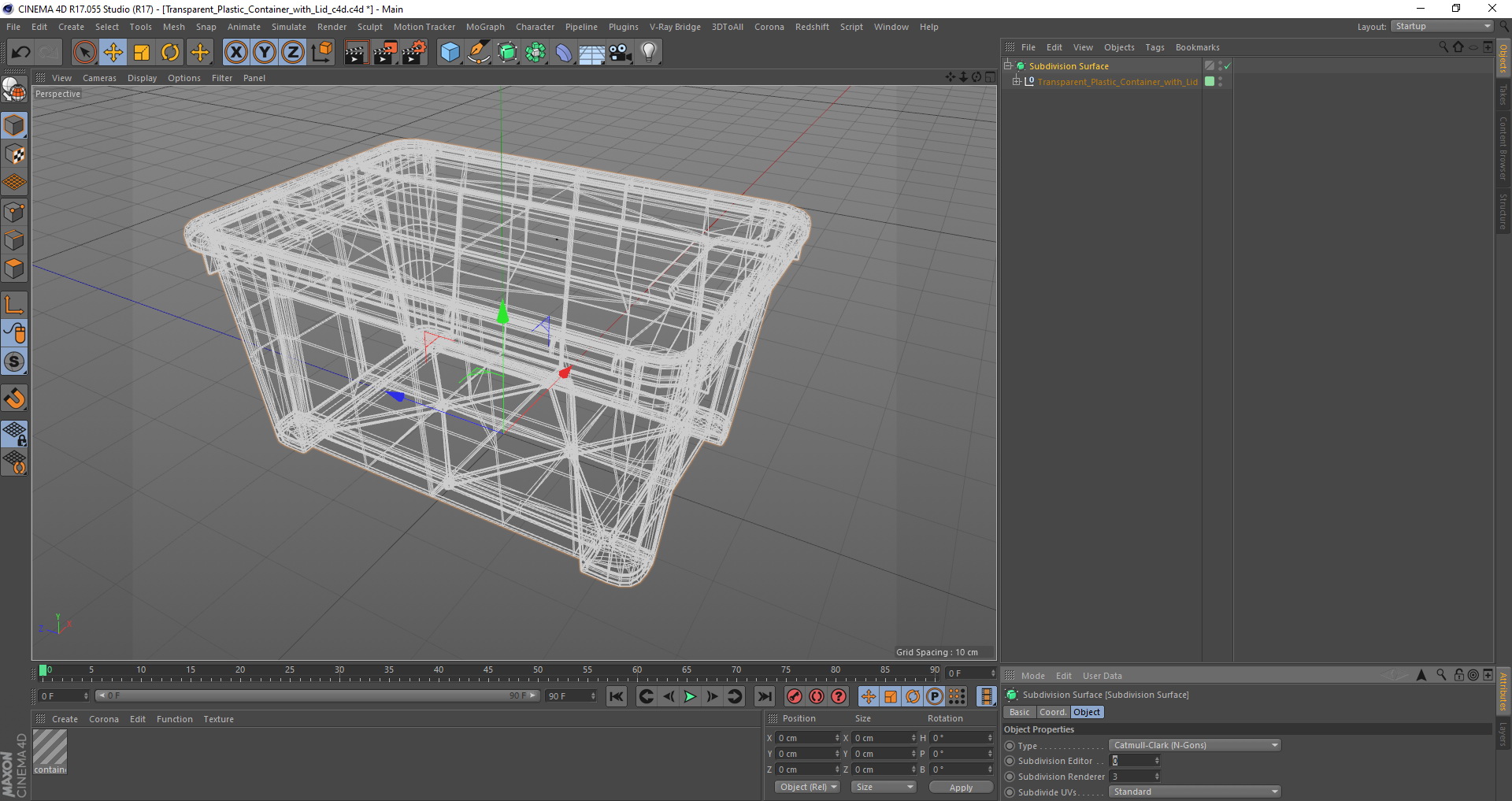Add a Camera object
The width and height of the screenshot is (1512, 801).
tap(620, 53)
